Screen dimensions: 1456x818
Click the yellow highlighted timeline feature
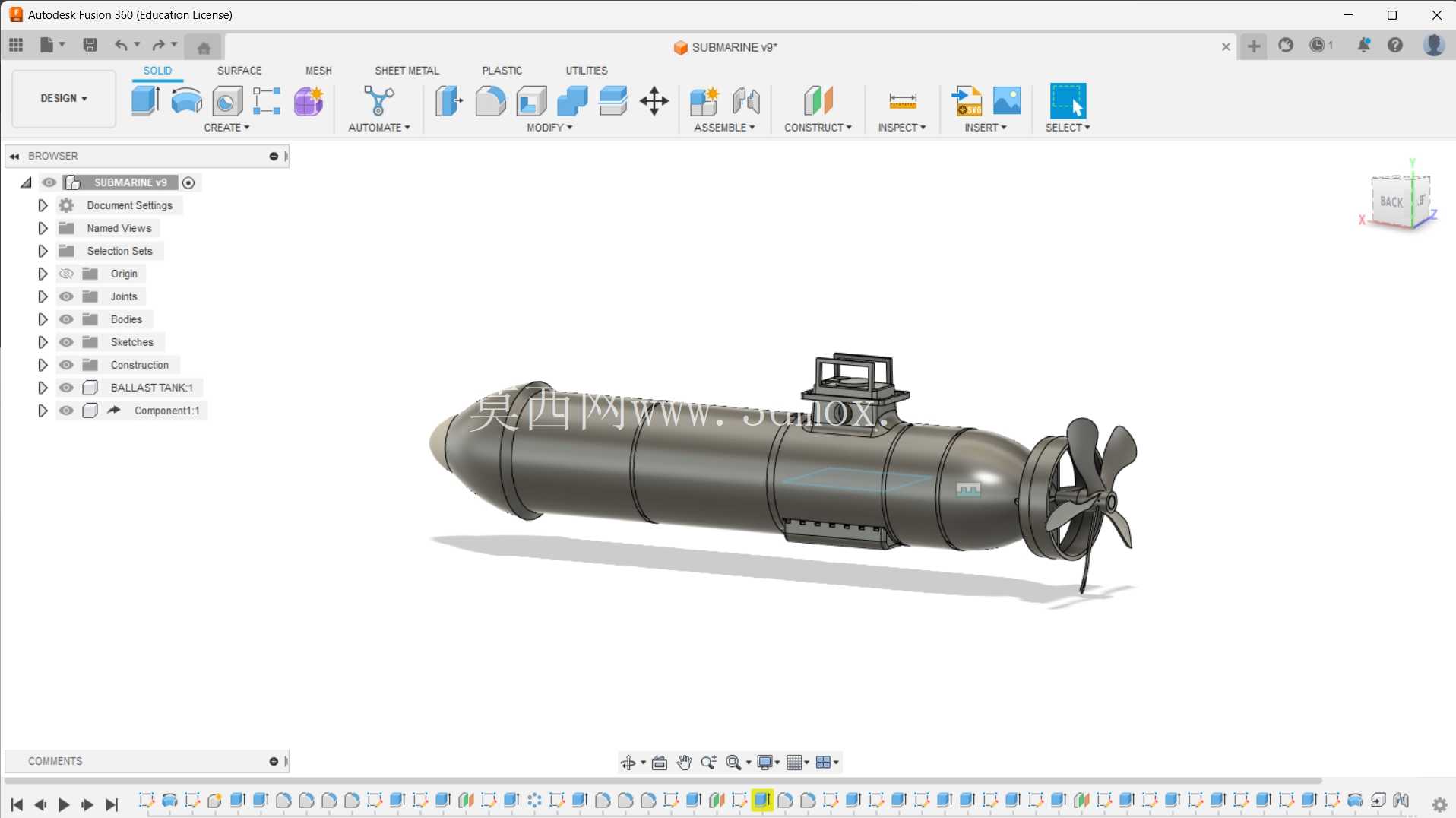pos(762,800)
